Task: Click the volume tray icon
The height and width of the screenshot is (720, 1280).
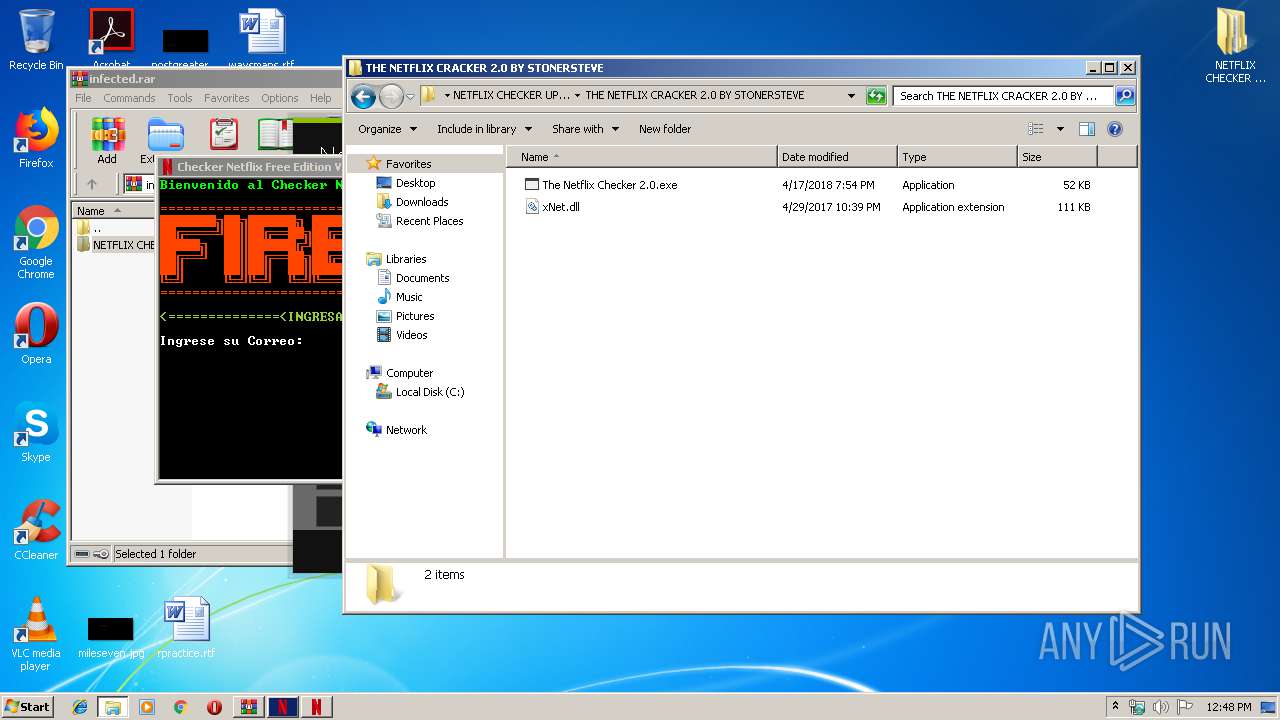Action: [1161, 707]
